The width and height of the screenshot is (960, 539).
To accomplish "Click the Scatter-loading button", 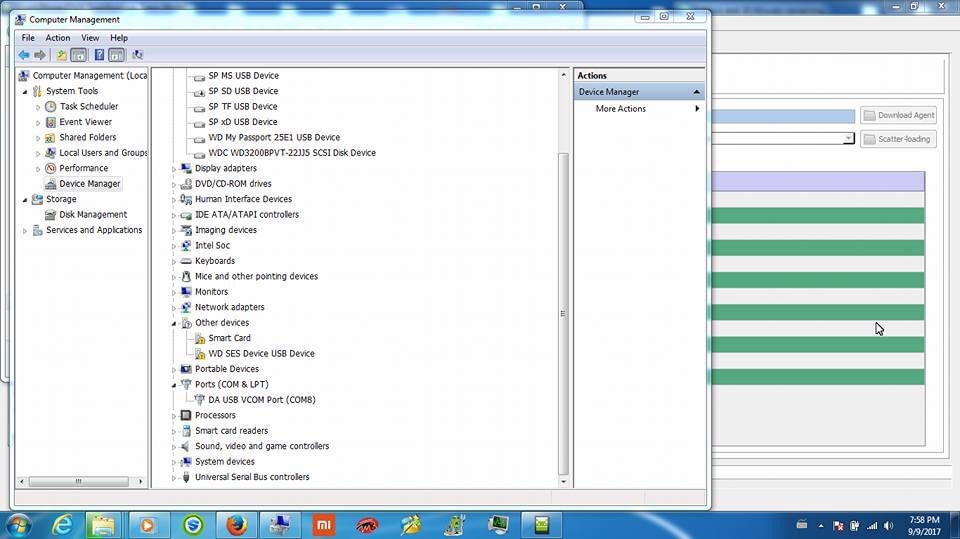I will tap(897, 139).
